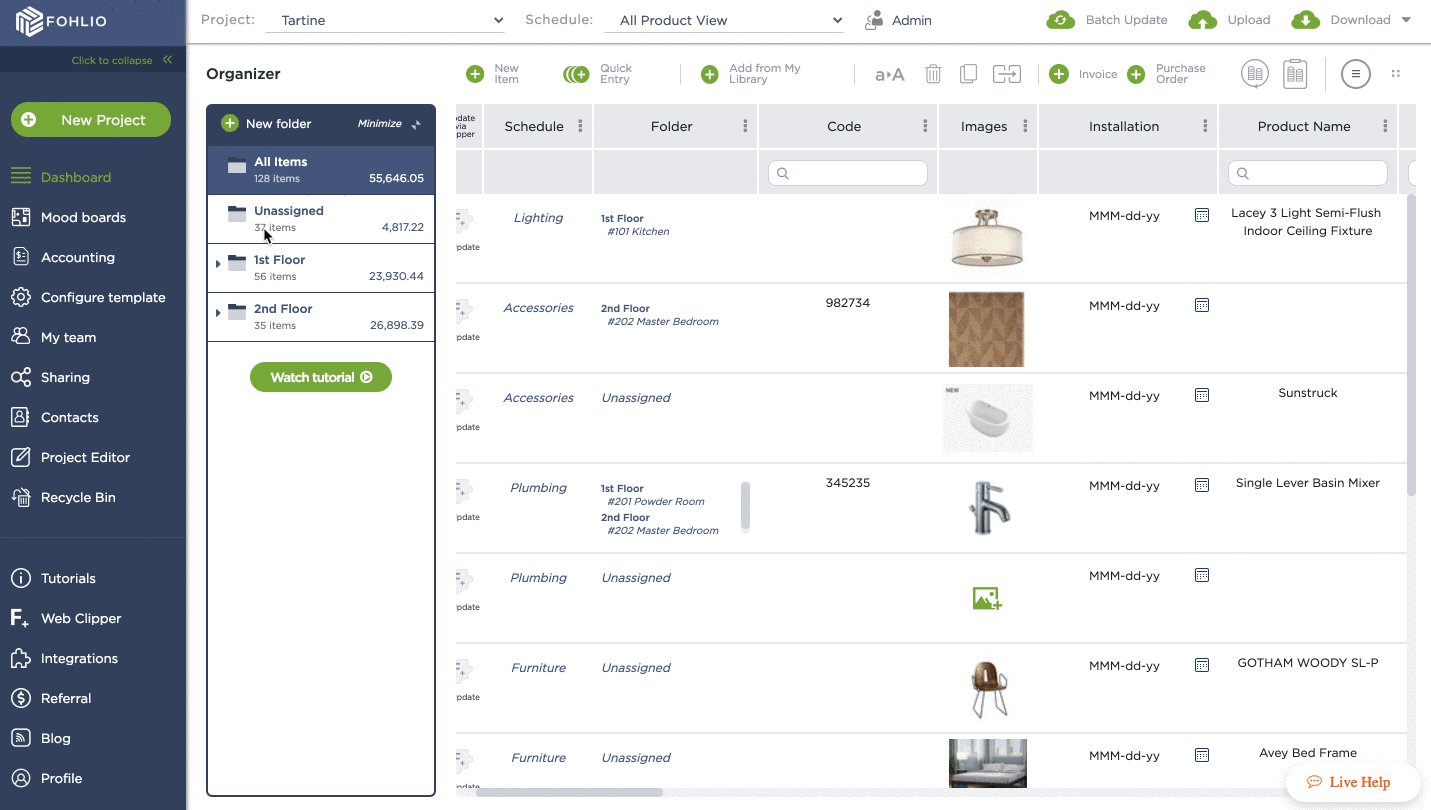Screen dimensions: 1431x810
Task: Click the duplicate copy icon
Action: click(x=968, y=74)
